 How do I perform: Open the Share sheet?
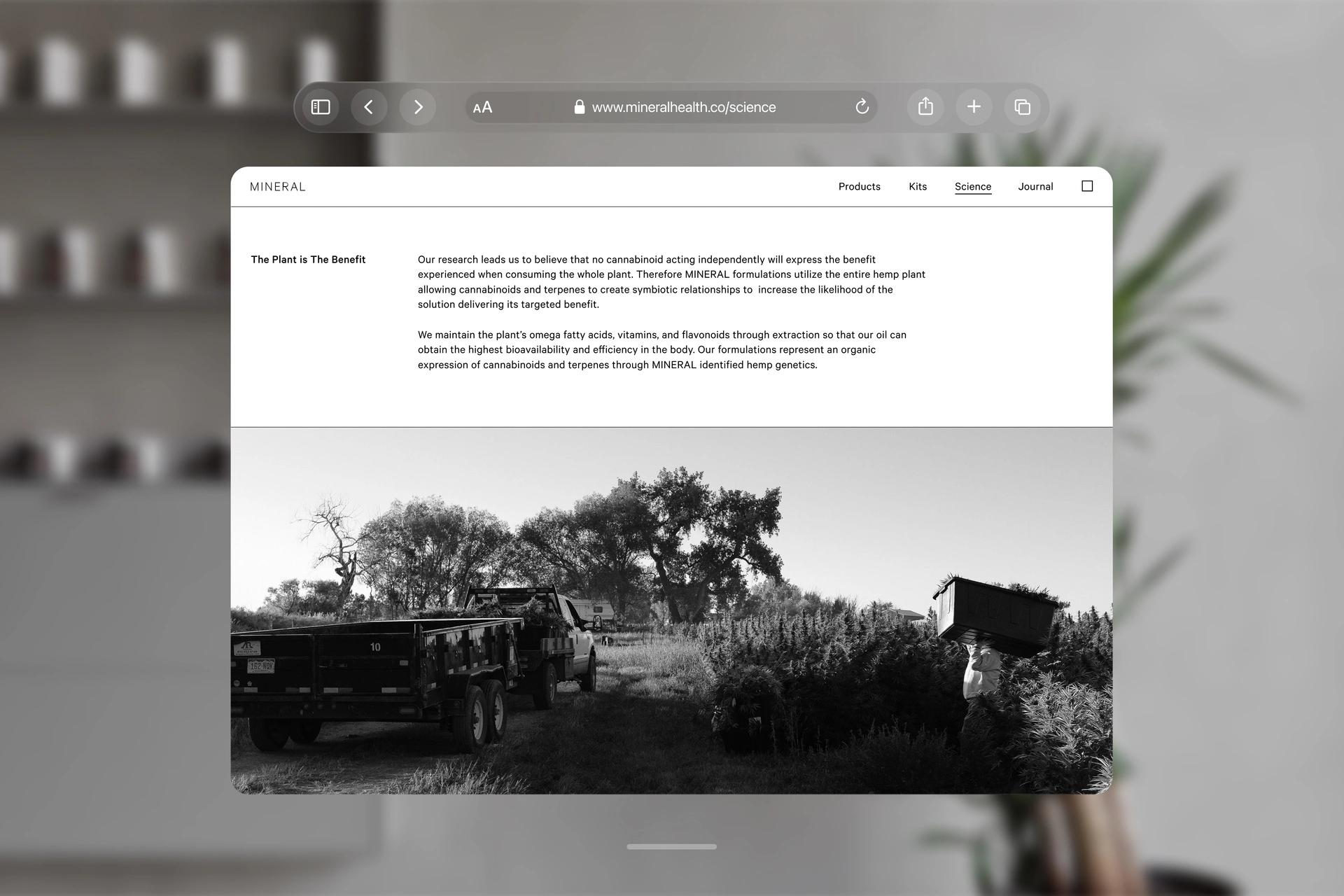point(925,107)
